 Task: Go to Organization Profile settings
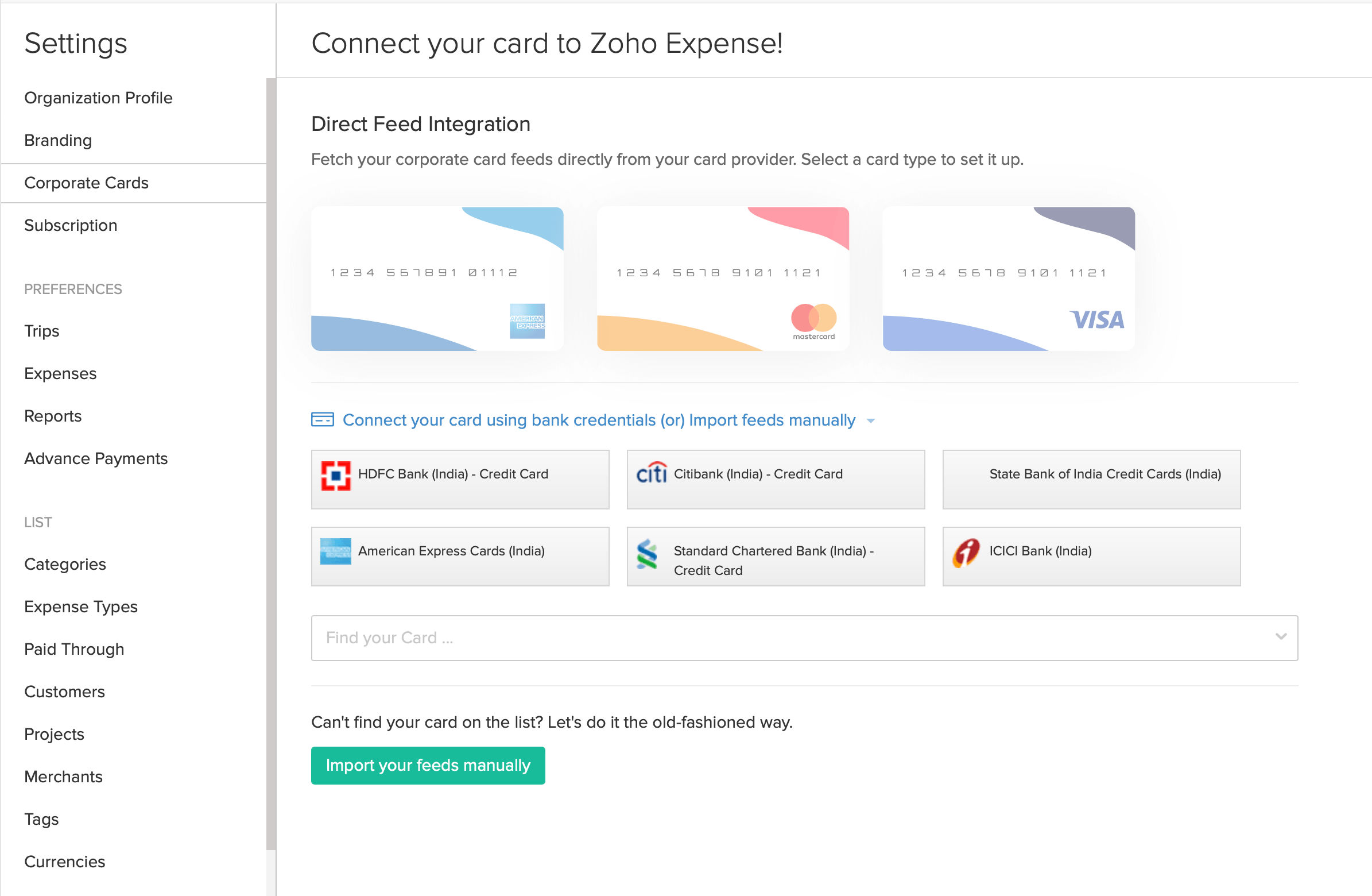tap(98, 98)
